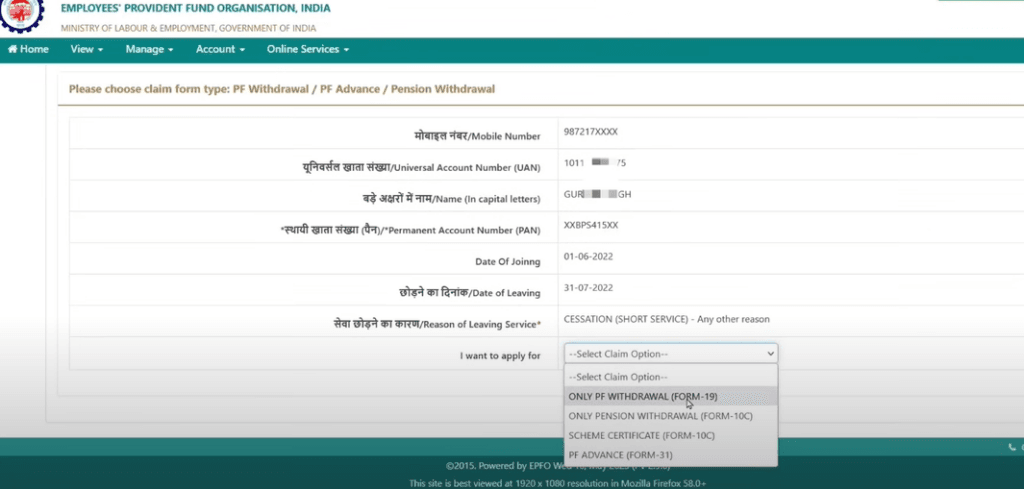Open the View menu

pyautogui.click(x=87, y=49)
